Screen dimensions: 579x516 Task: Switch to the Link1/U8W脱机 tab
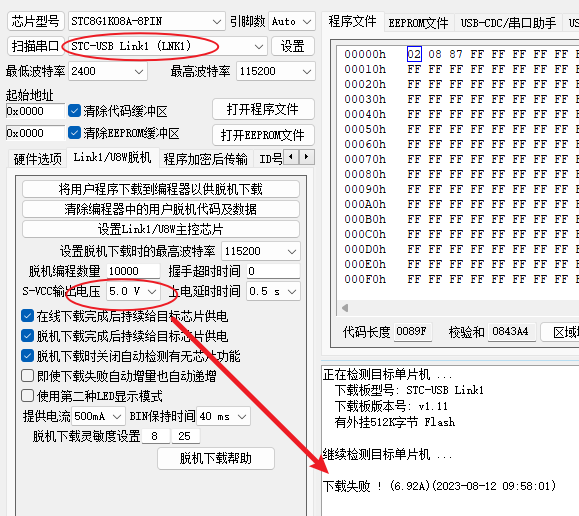click(112, 158)
